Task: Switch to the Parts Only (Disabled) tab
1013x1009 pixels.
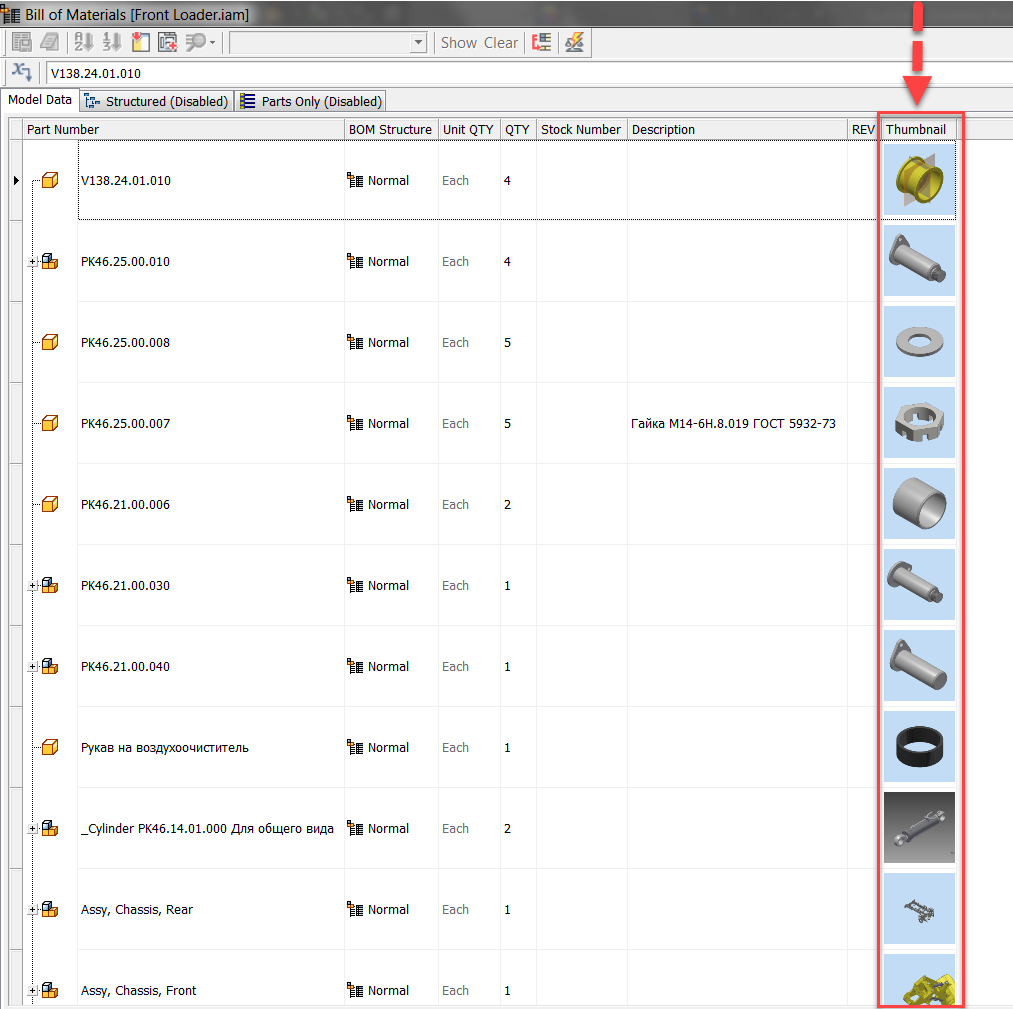Action: [x=311, y=100]
